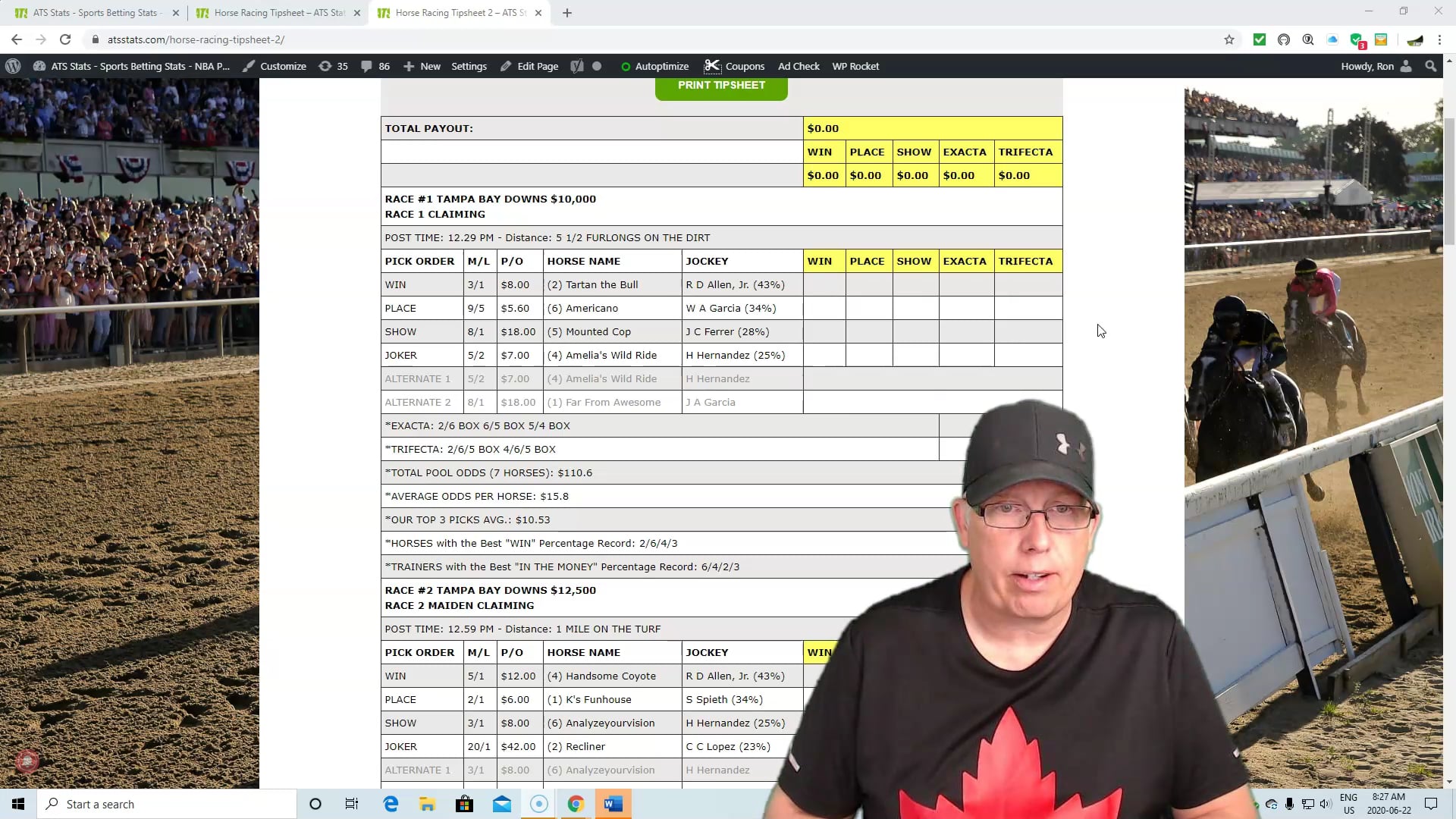This screenshot has width=1456, height=819.
Task: Click the PLACE cell for Americano row
Action: click(869, 309)
